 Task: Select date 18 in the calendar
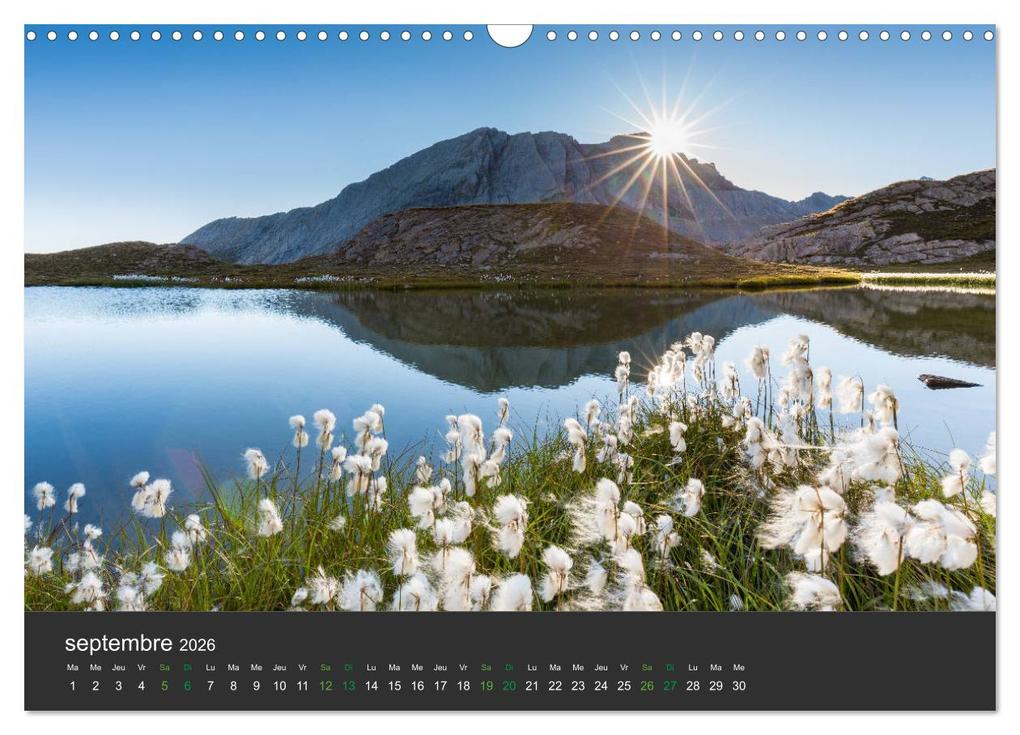coord(463,686)
